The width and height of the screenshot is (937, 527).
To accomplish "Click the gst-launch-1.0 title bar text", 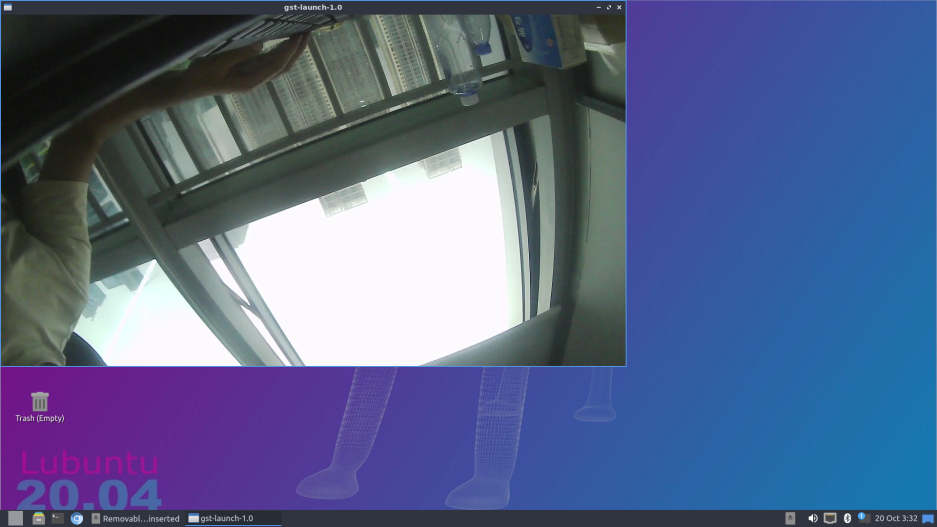I will (x=313, y=7).
